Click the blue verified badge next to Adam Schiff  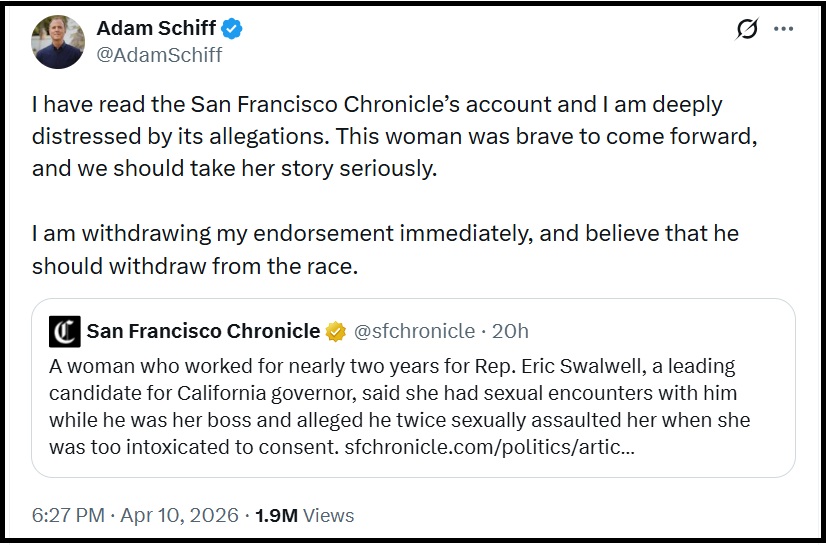tap(231, 29)
